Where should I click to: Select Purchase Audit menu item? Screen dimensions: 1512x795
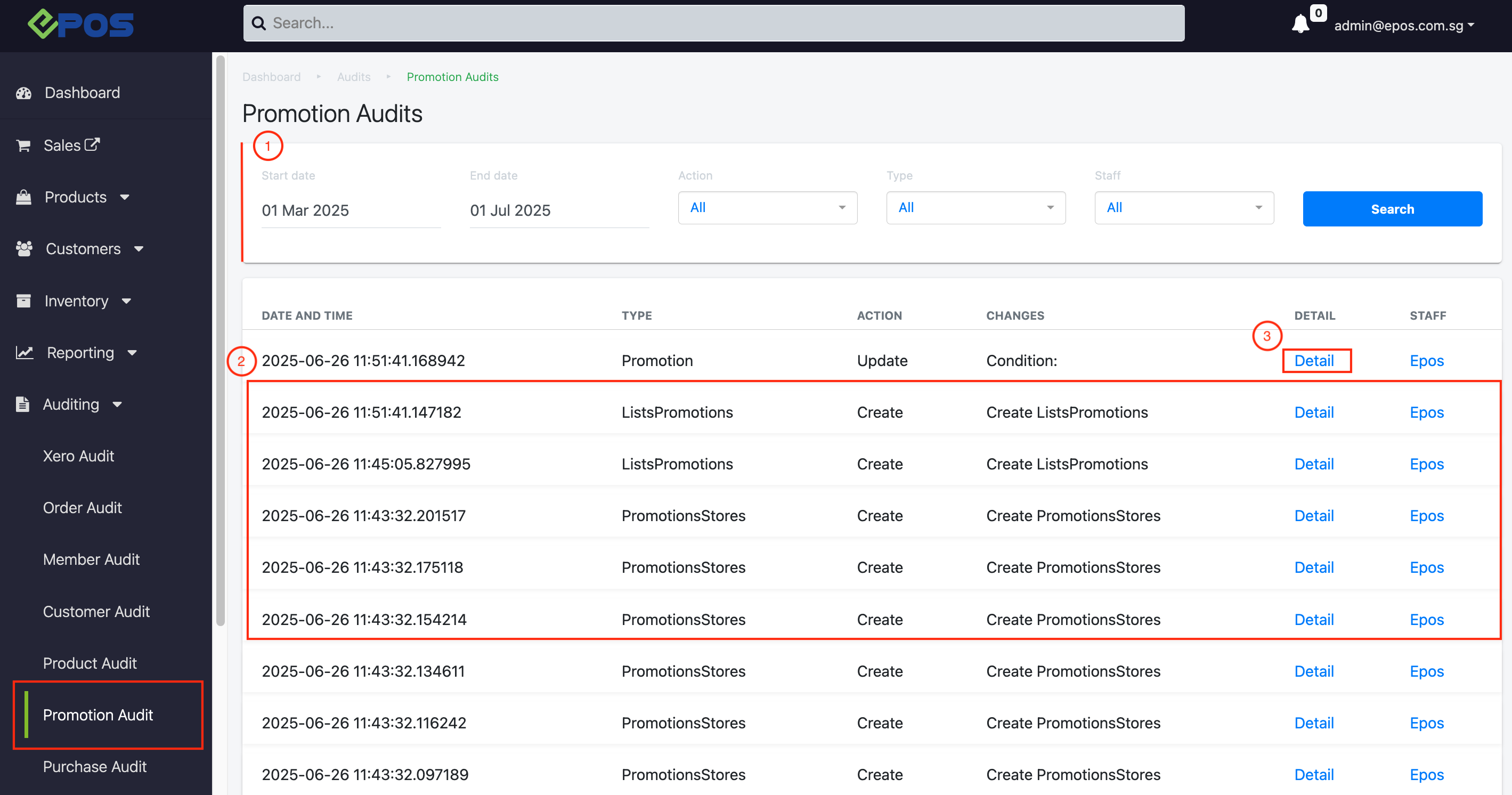coord(94,766)
